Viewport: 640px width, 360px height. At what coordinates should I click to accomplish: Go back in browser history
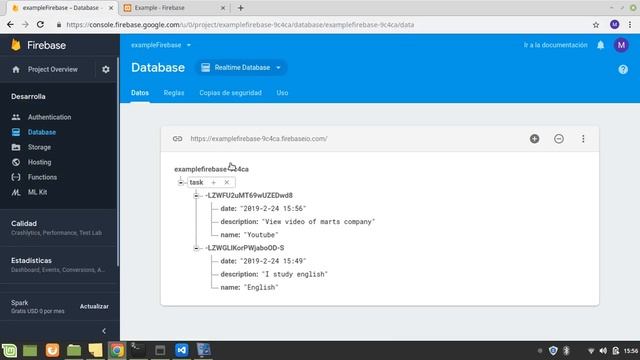[10, 24]
